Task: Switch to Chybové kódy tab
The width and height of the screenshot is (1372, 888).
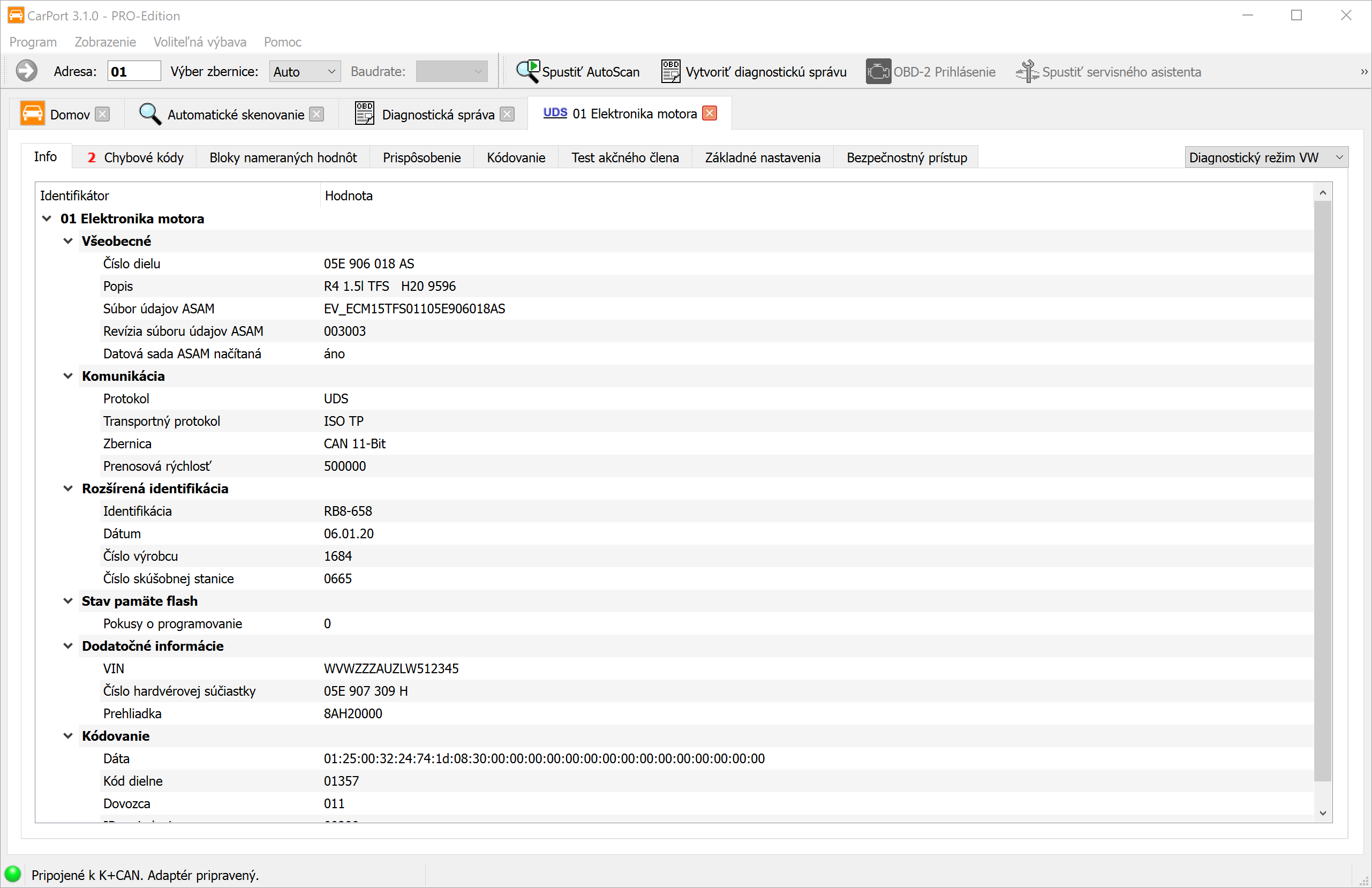Action: click(x=135, y=157)
